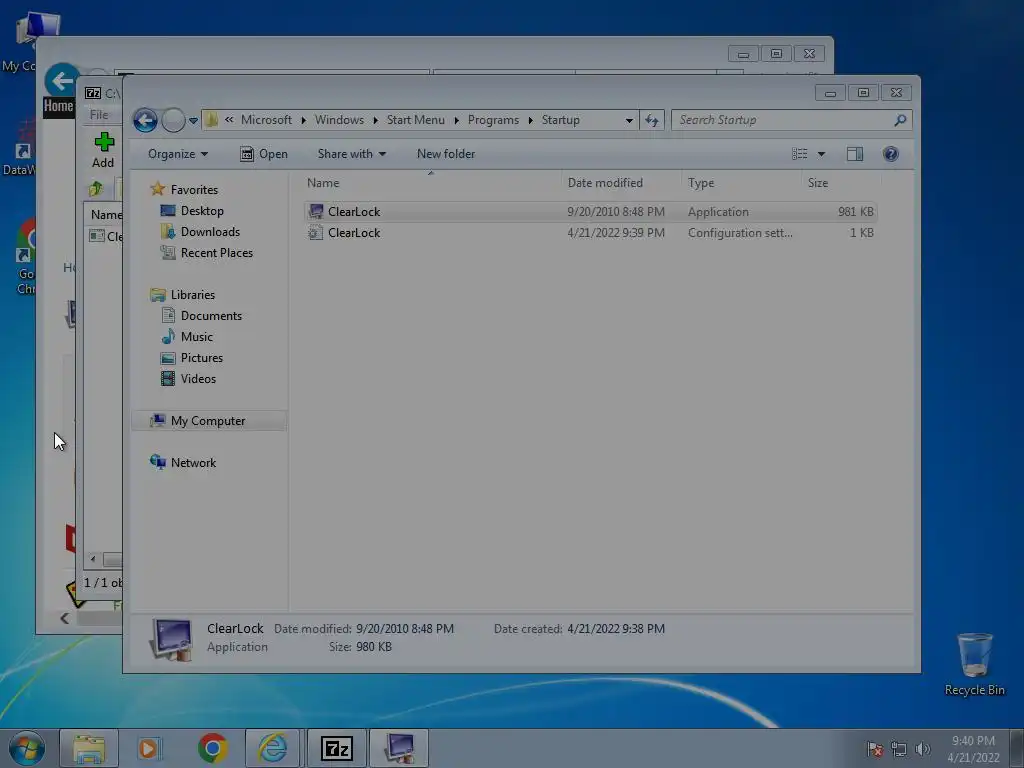Open recent locations dropdown beside nav arrows
Viewport: 1024px width, 768px height.
point(193,120)
